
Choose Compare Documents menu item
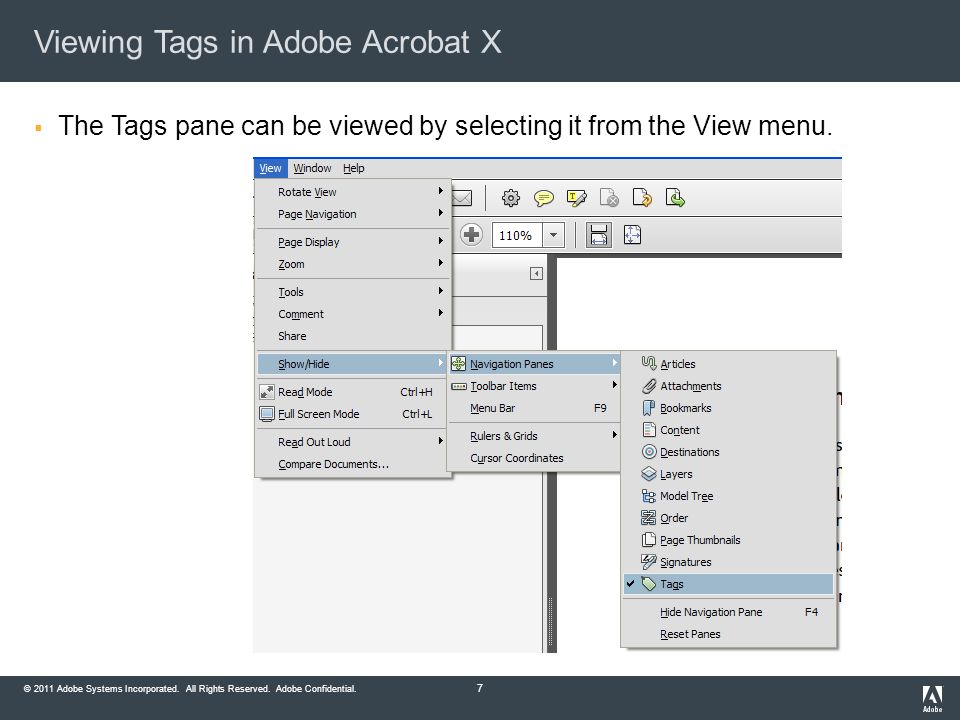(x=353, y=464)
